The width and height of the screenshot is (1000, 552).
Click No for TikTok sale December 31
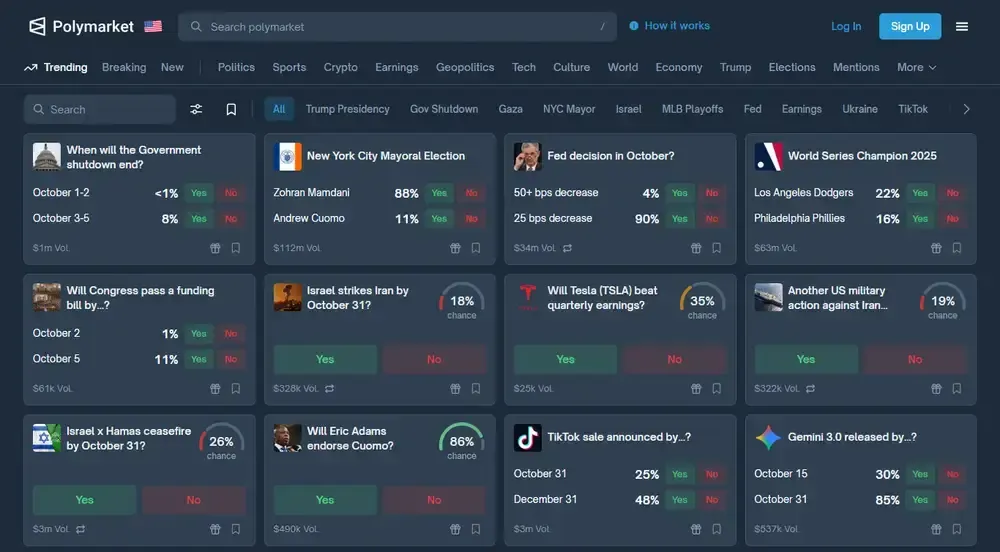712,500
